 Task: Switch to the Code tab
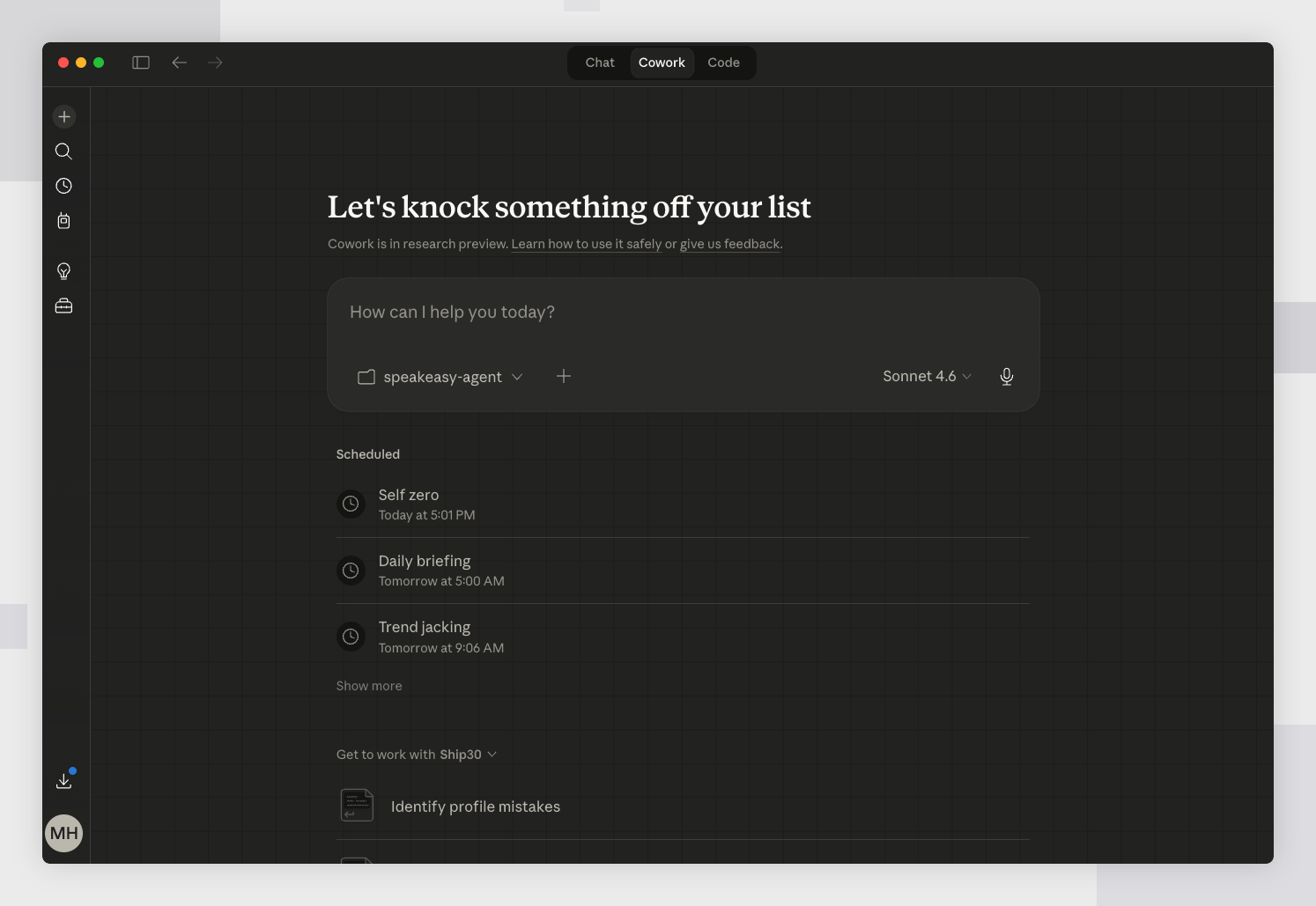click(x=723, y=63)
